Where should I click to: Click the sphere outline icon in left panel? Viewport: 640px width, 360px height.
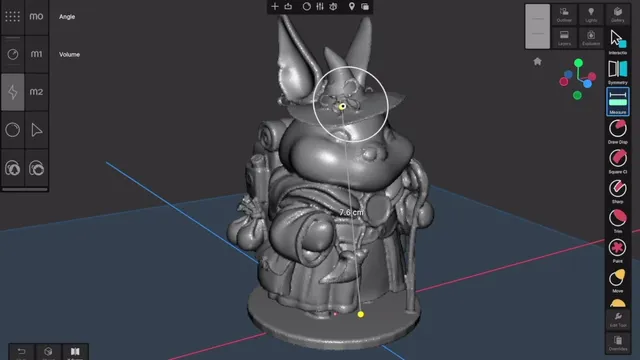[x=13, y=130]
